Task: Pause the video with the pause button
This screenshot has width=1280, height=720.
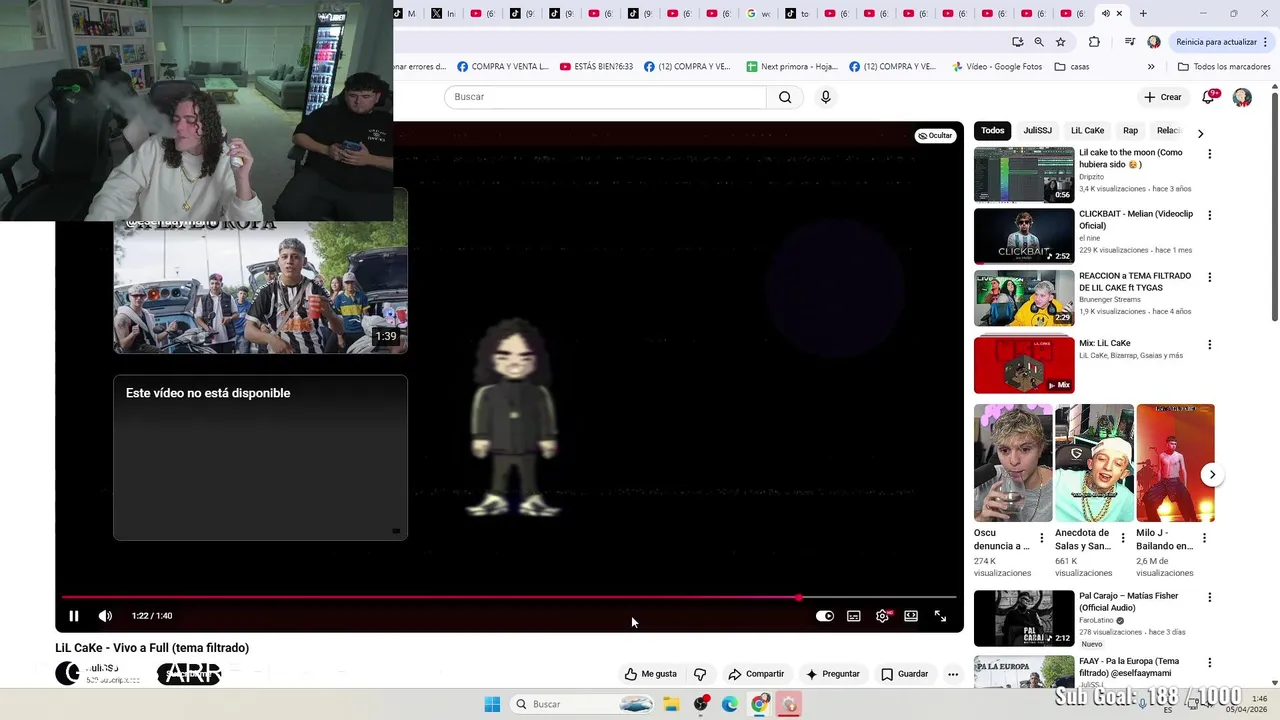Action: tap(74, 616)
